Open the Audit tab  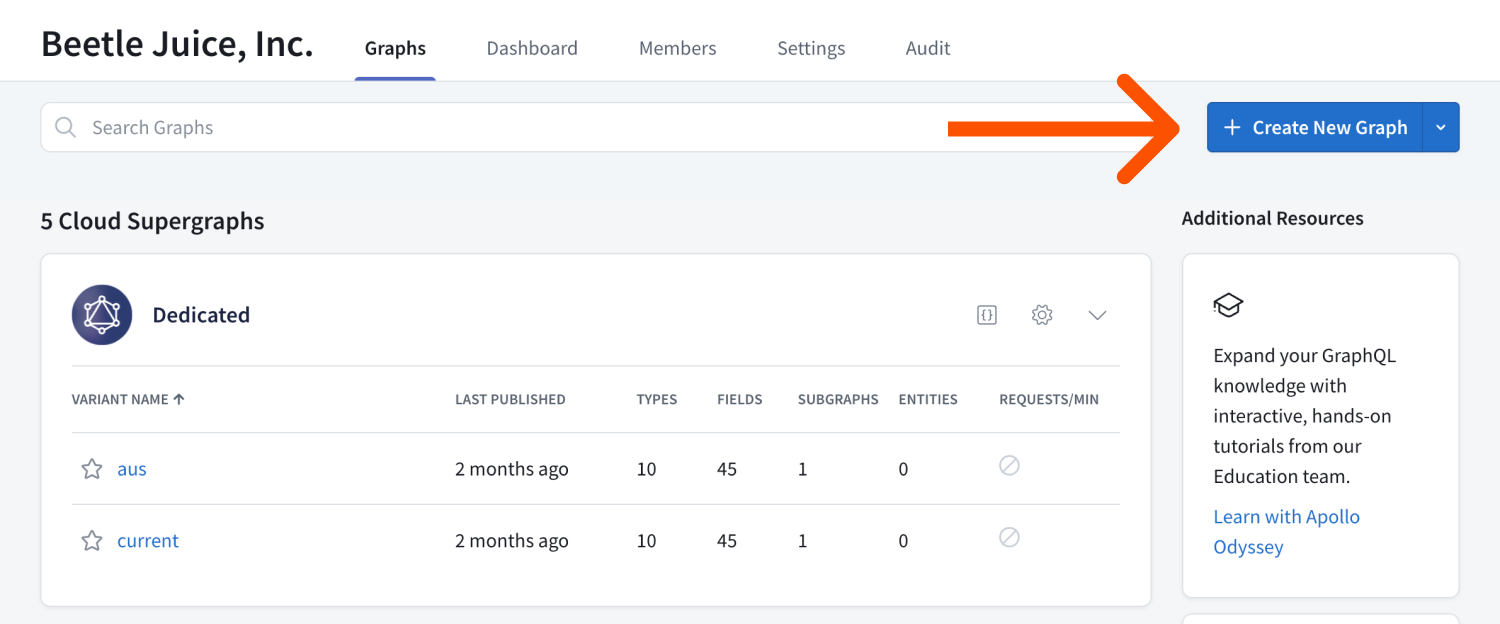pos(927,47)
